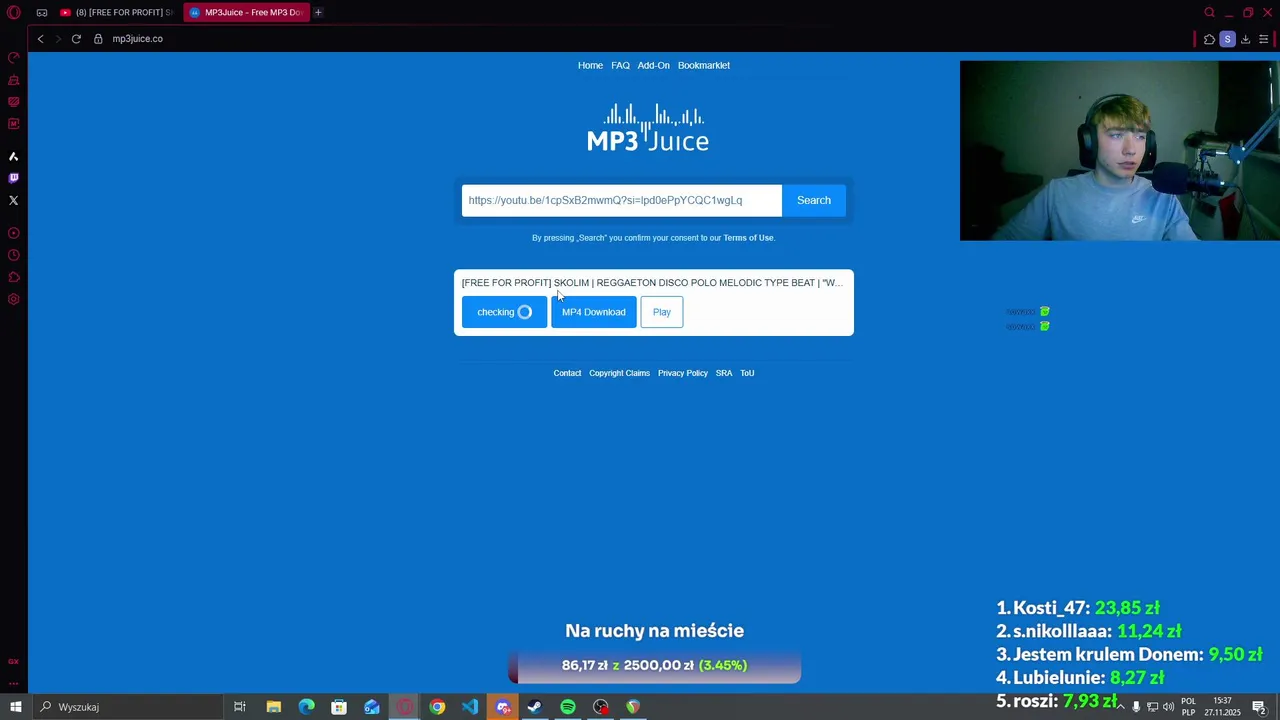
Task: Click the Wyszukaj taskbar search box
Action: tap(128, 707)
